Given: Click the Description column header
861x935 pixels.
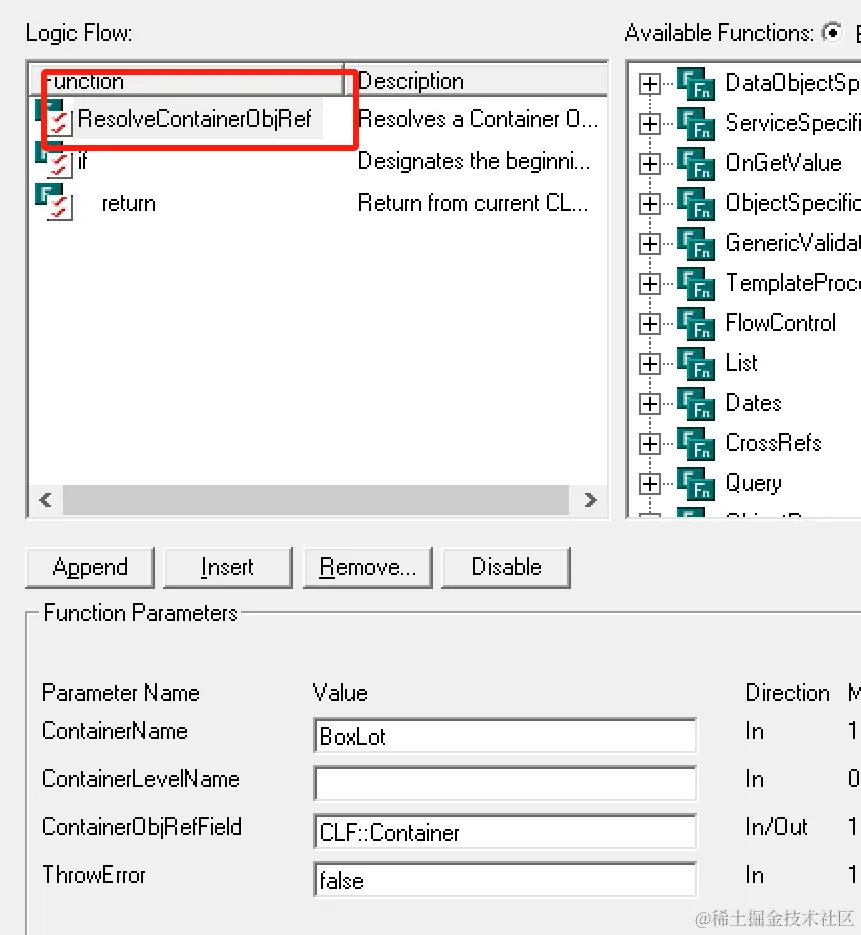Looking at the screenshot, I should 476,80.
